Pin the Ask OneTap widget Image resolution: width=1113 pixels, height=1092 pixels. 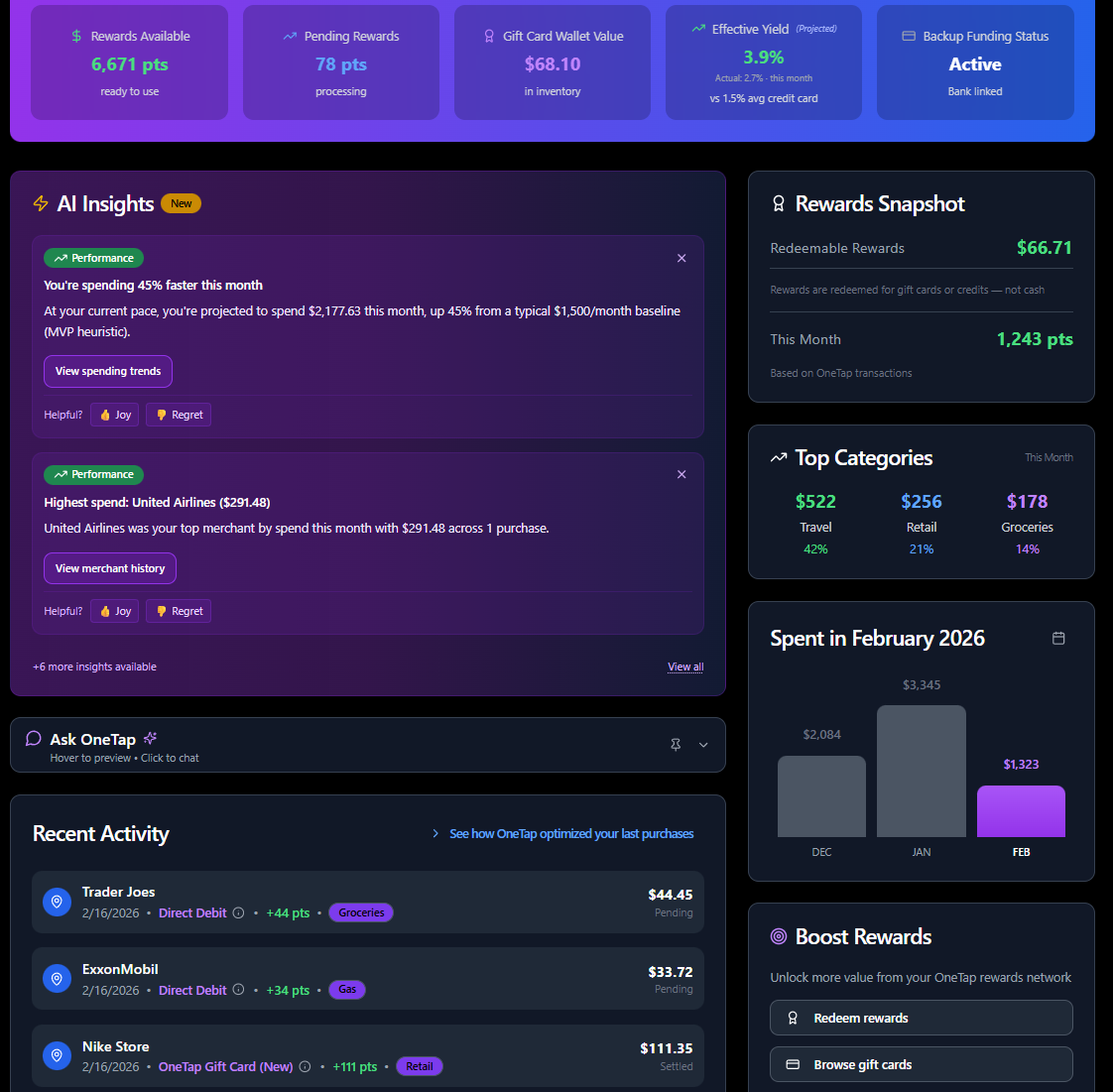click(x=676, y=744)
